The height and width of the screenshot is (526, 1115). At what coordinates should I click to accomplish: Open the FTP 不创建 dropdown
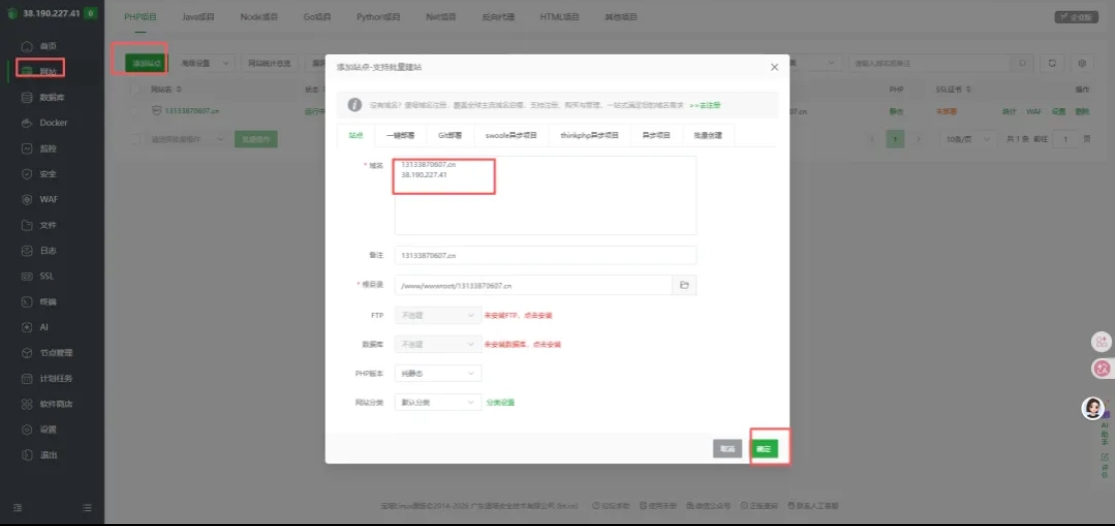pos(438,315)
